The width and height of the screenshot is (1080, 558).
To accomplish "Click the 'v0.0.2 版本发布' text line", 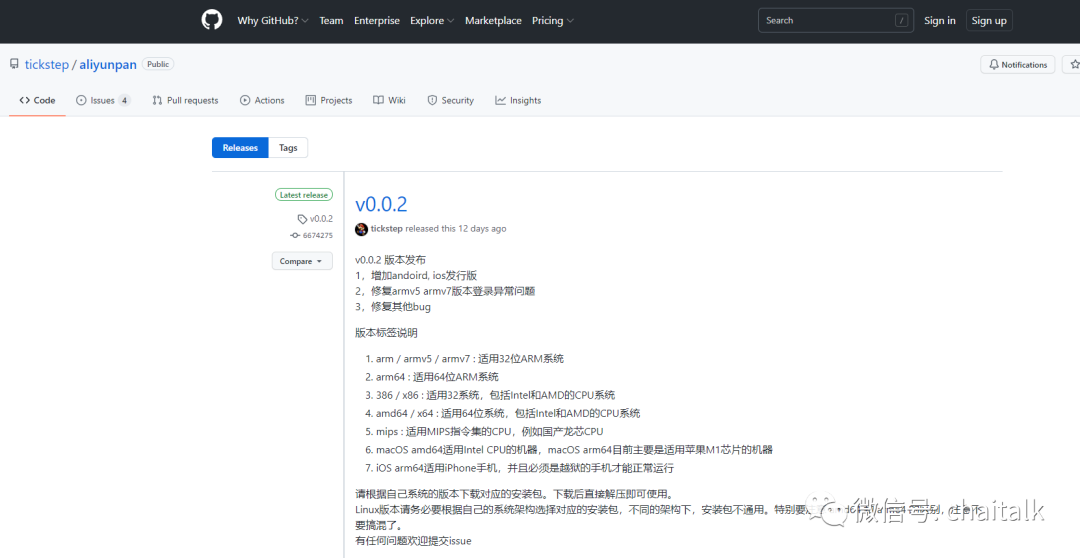I will pyautogui.click(x=391, y=260).
